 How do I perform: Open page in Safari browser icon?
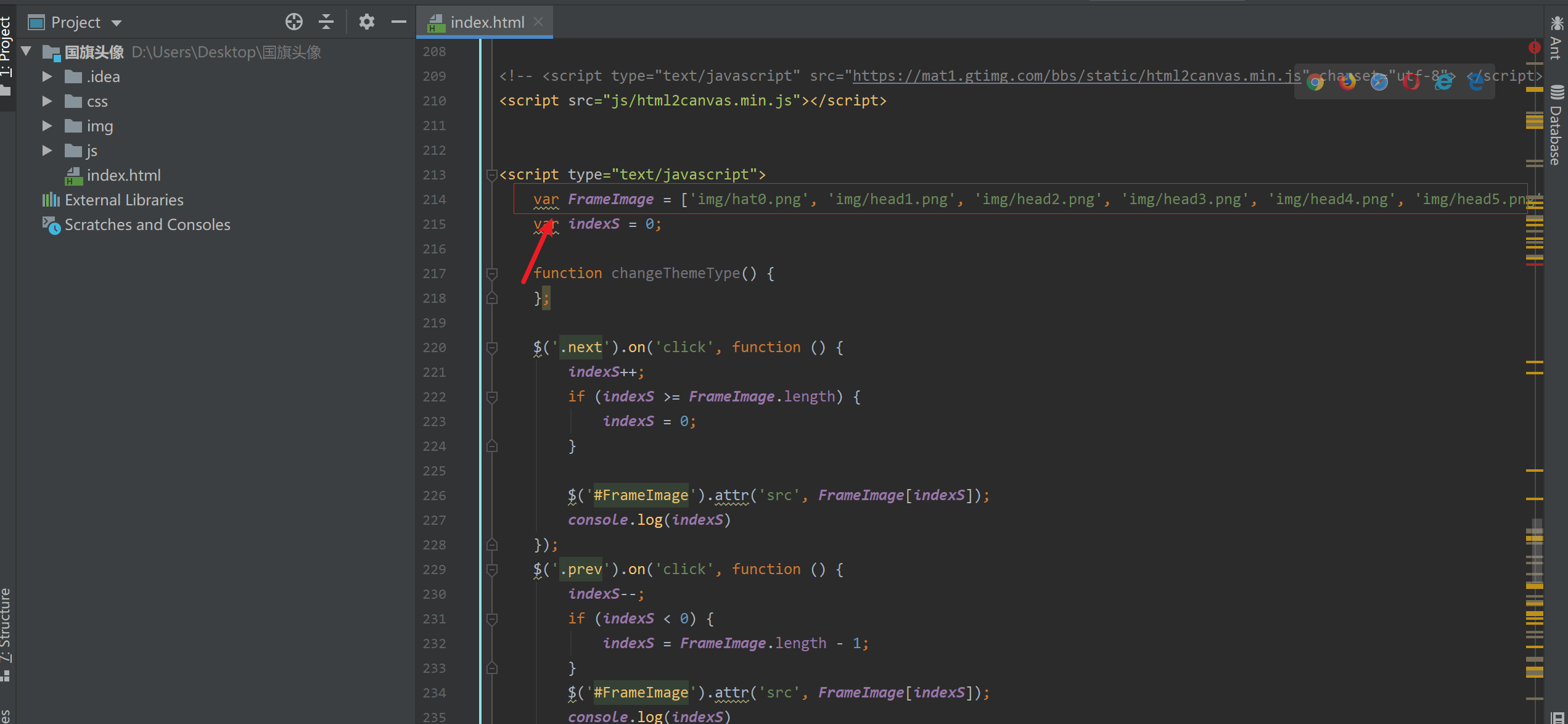coord(1379,81)
